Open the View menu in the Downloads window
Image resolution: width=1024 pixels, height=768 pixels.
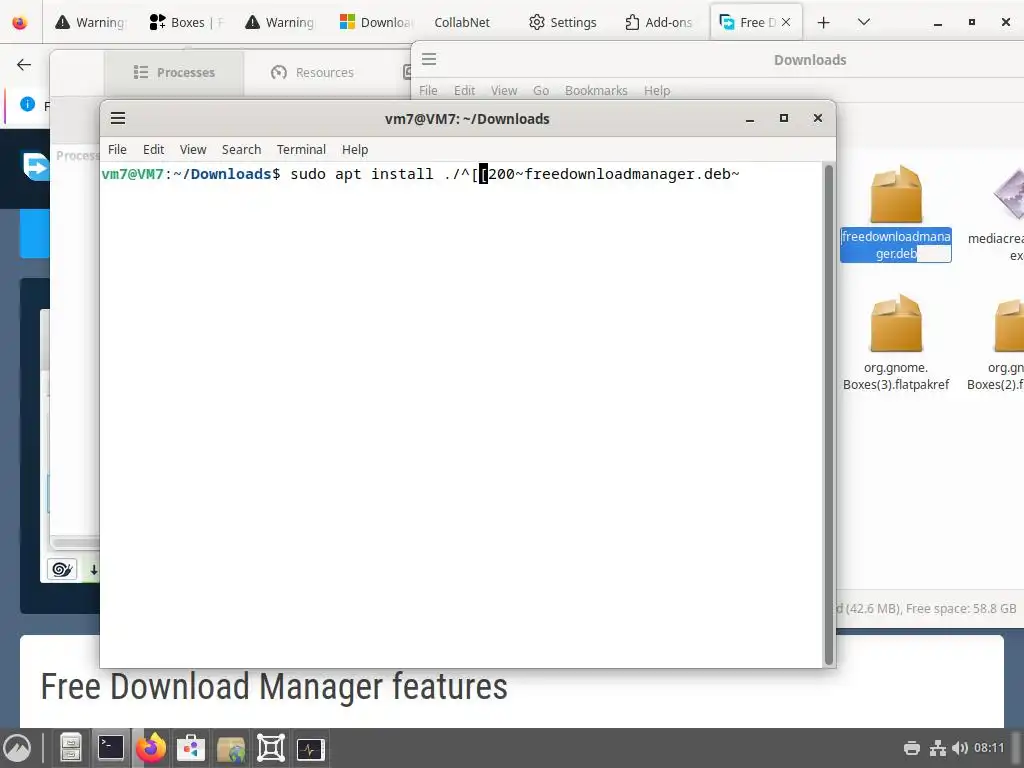[x=504, y=91]
